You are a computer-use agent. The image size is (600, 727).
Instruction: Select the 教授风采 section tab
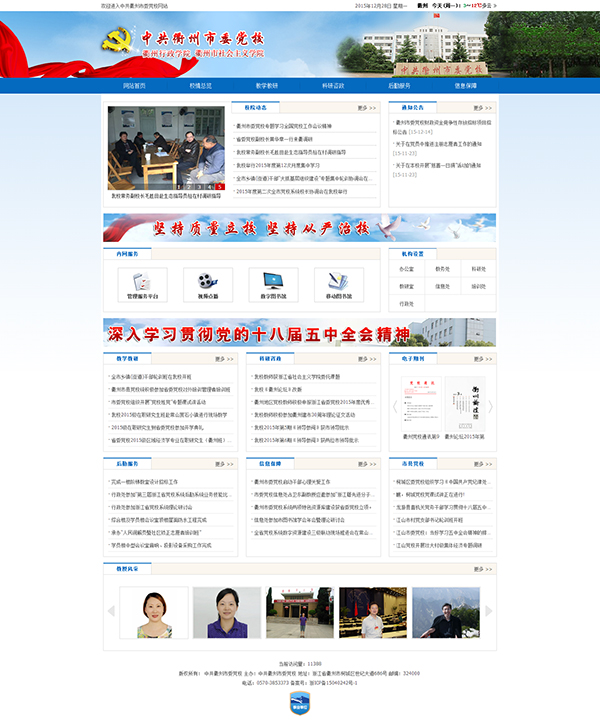(x=128, y=569)
